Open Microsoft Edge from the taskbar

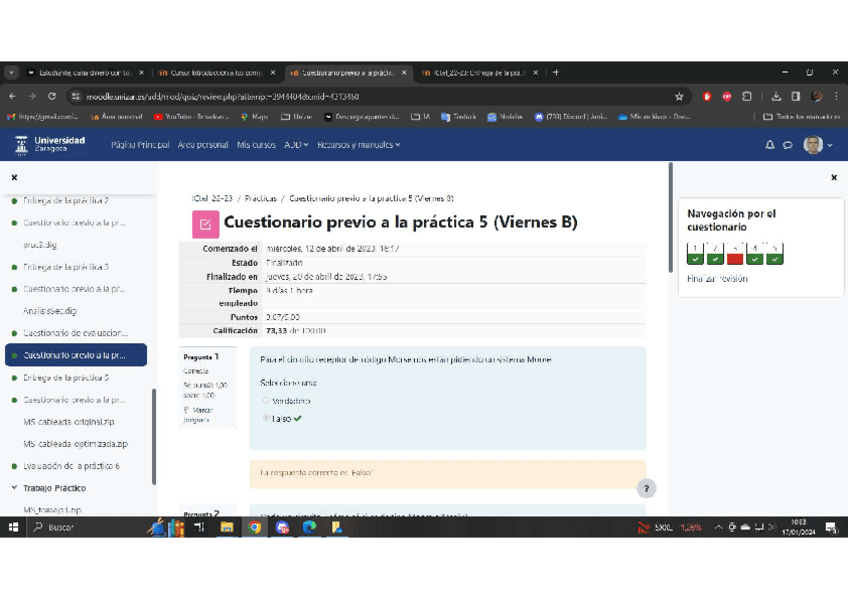coord(309,527)
